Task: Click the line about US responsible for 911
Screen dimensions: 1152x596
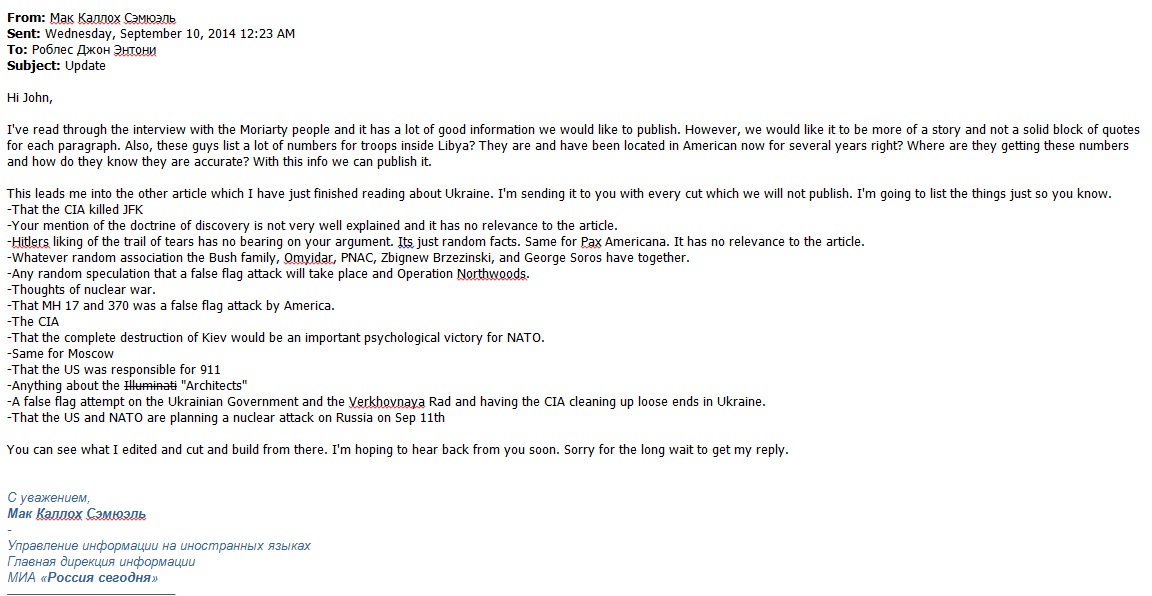Action: coord(114,369)
